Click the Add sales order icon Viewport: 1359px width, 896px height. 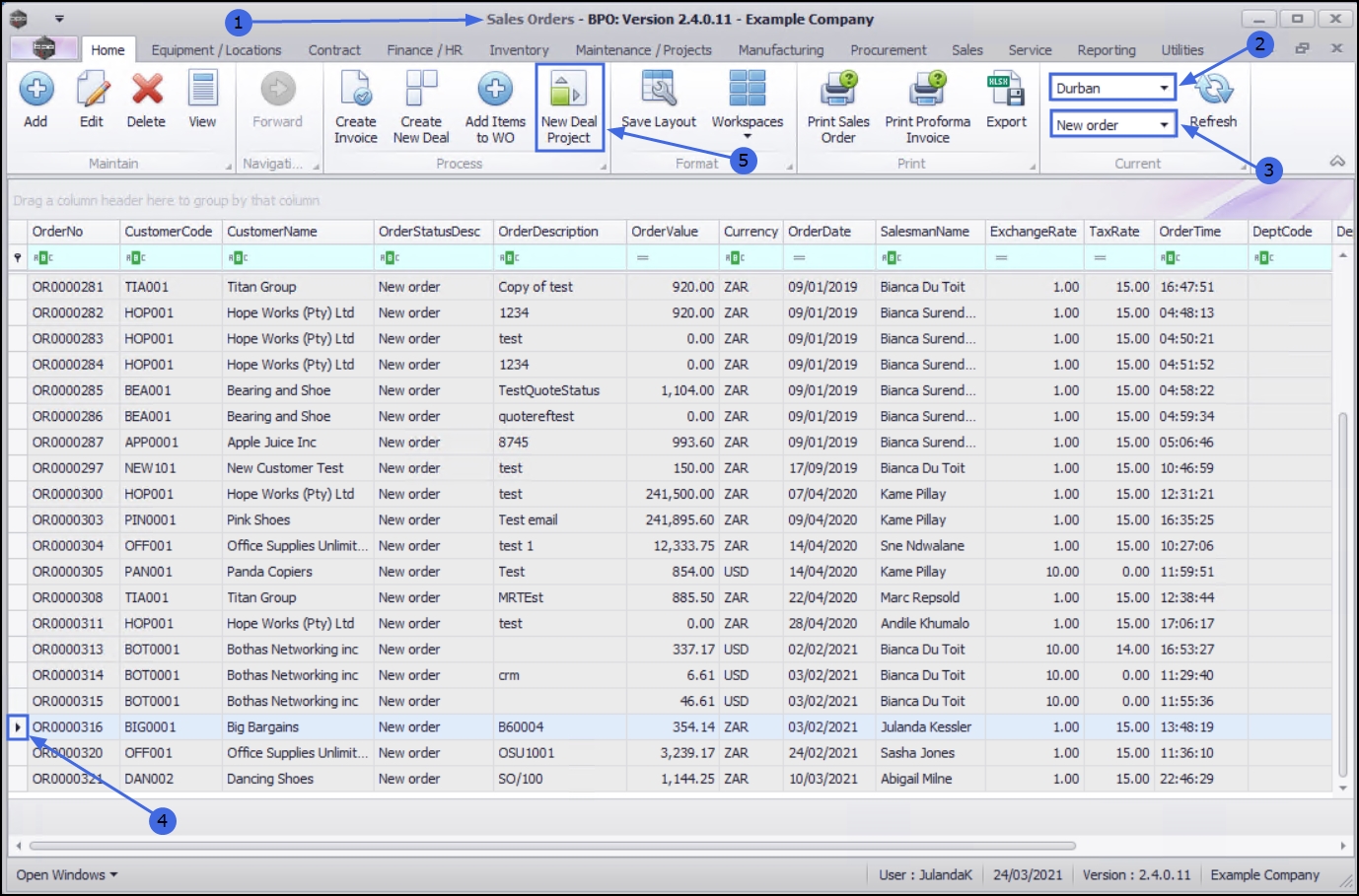(36, 90)
